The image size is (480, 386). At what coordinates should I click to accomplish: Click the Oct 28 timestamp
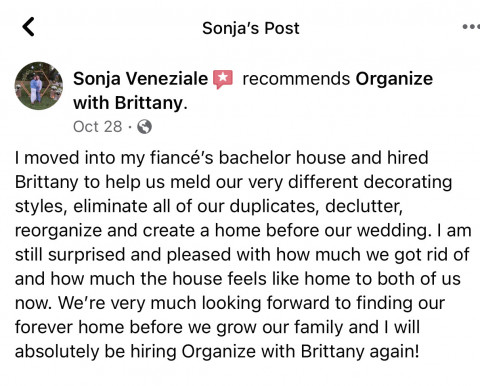point(98,127)
